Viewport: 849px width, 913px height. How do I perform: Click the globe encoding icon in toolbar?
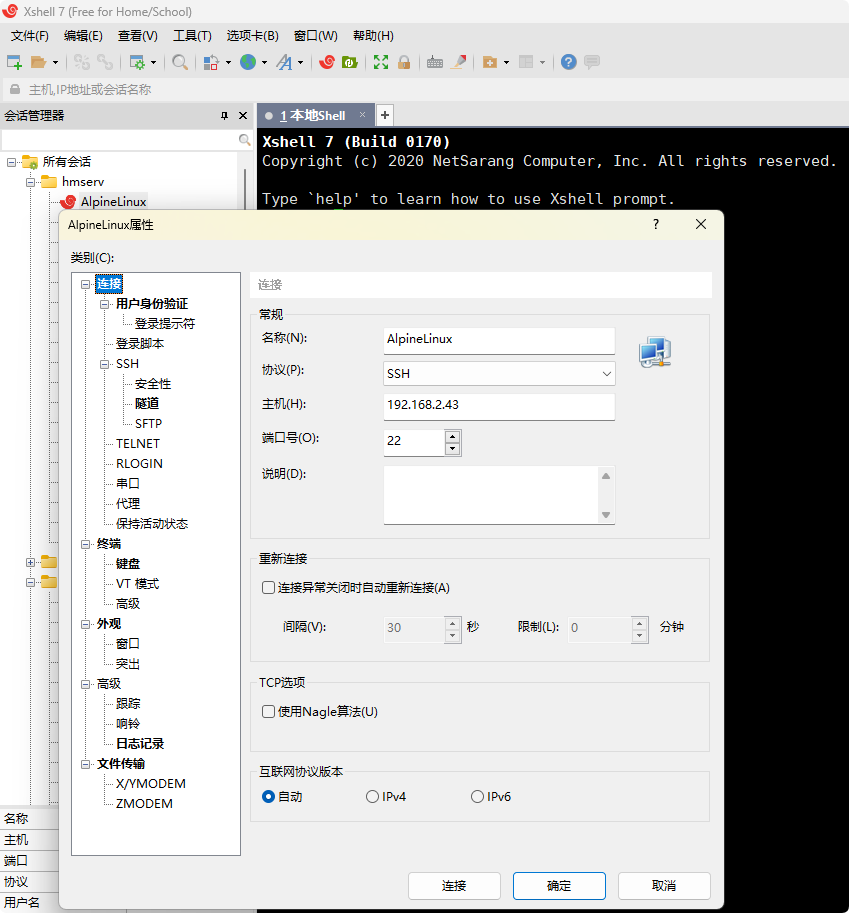(x=247, y=62)
